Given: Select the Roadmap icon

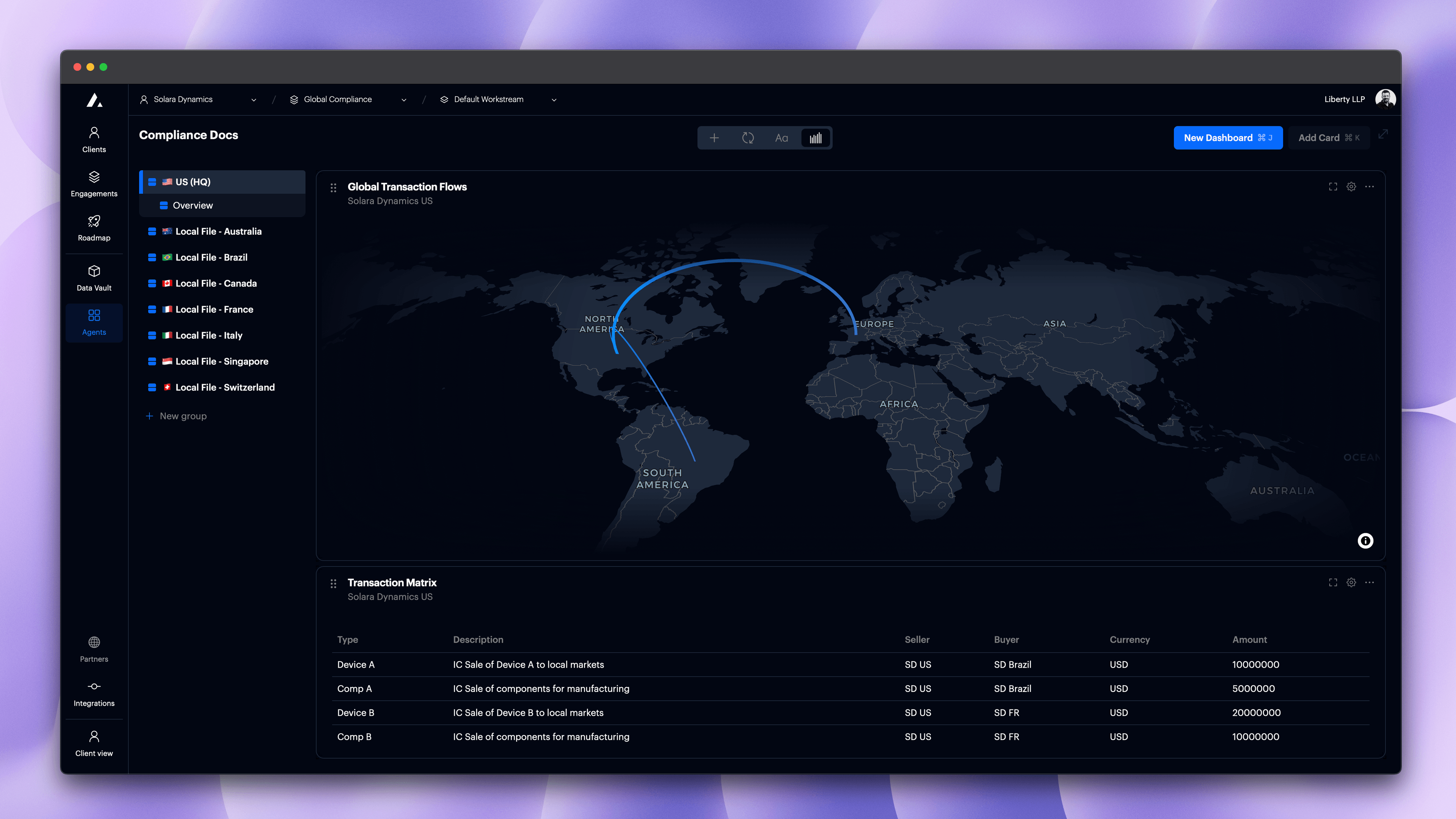Looking at the screenshot, I should (x=94, y=227).
